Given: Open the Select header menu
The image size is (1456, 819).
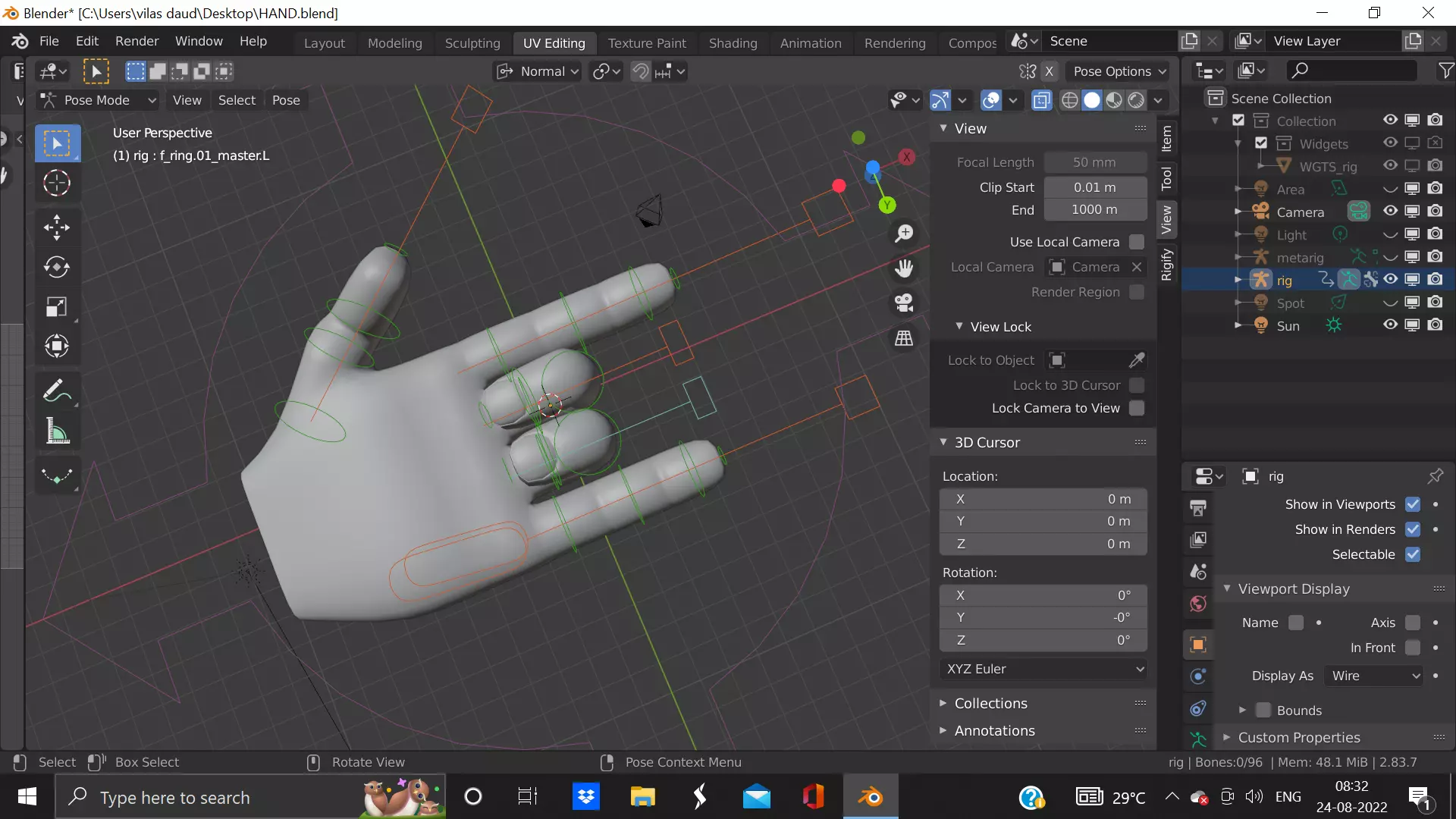Looking at the screenshot, I should (x=237, y=100).
